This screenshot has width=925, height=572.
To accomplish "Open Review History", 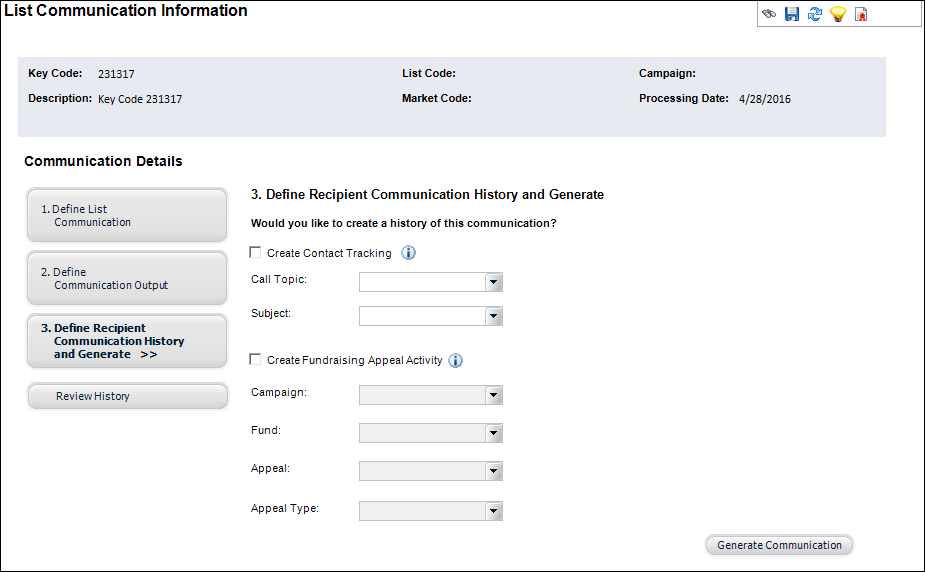I will (127, 396).
